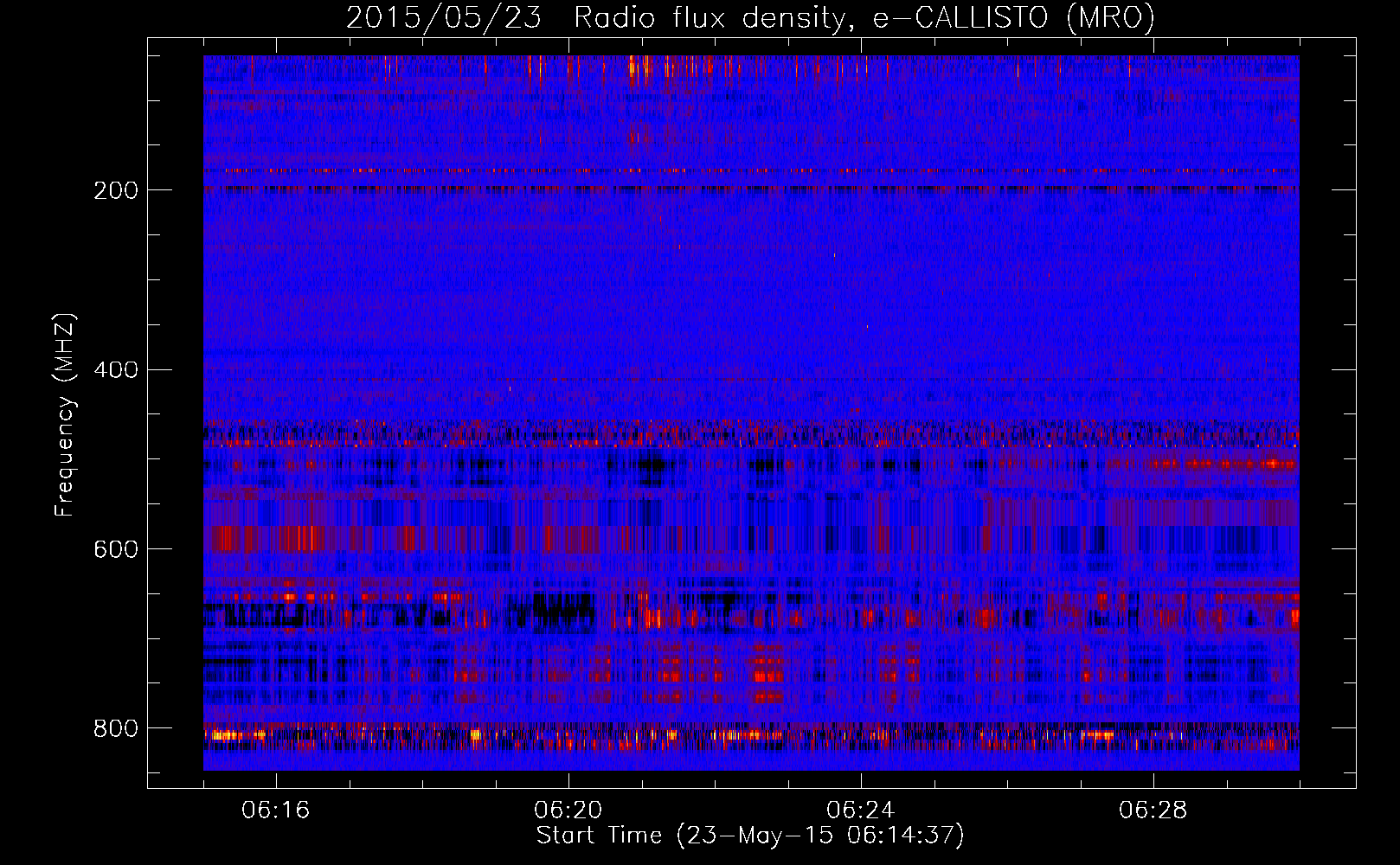Image resolution: width=1400 pixels, height=865 pixels.
Task: Click the 600 frequency tick label
Action: [x=116, y=550]
